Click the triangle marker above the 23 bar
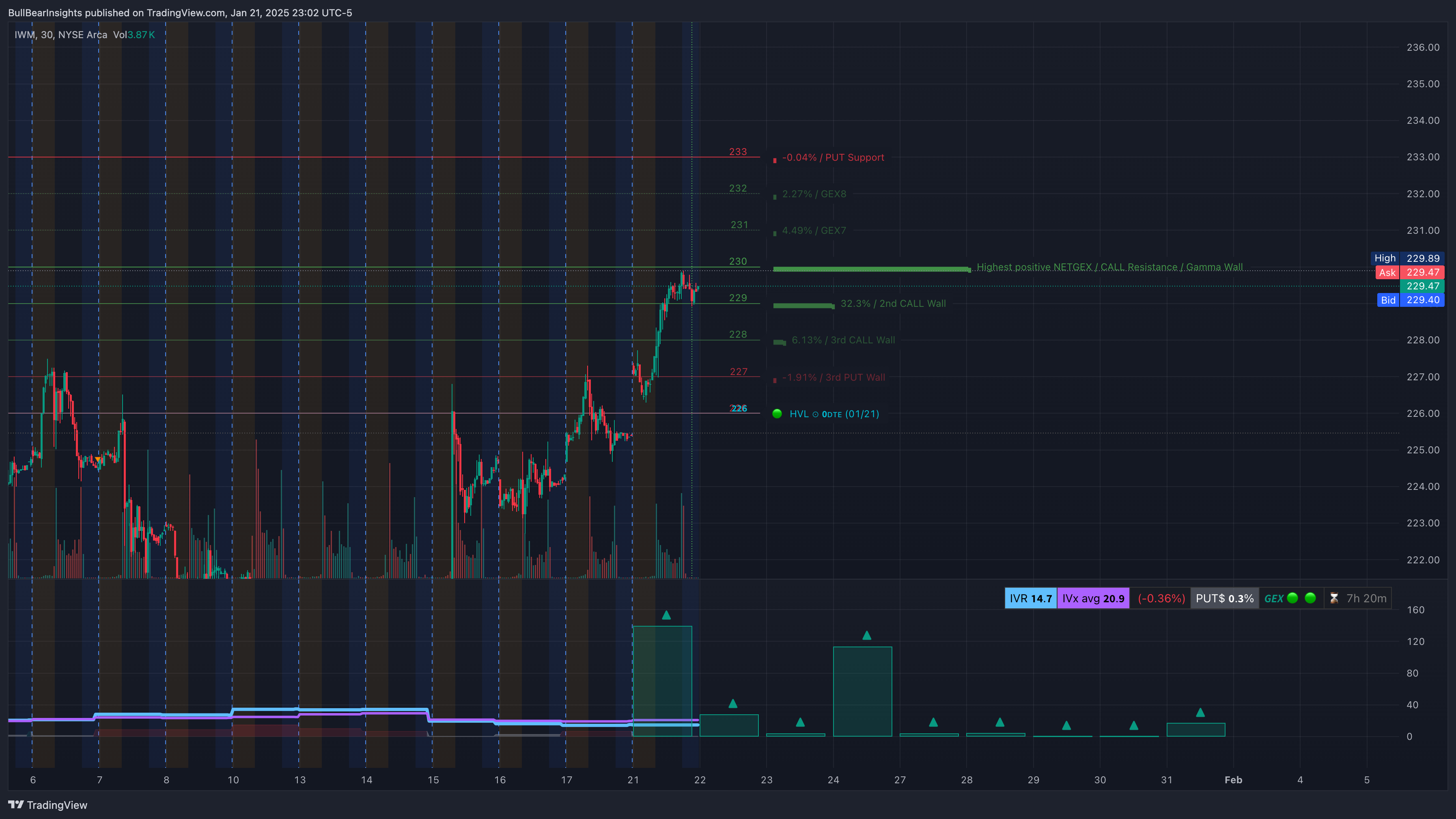 800,722
